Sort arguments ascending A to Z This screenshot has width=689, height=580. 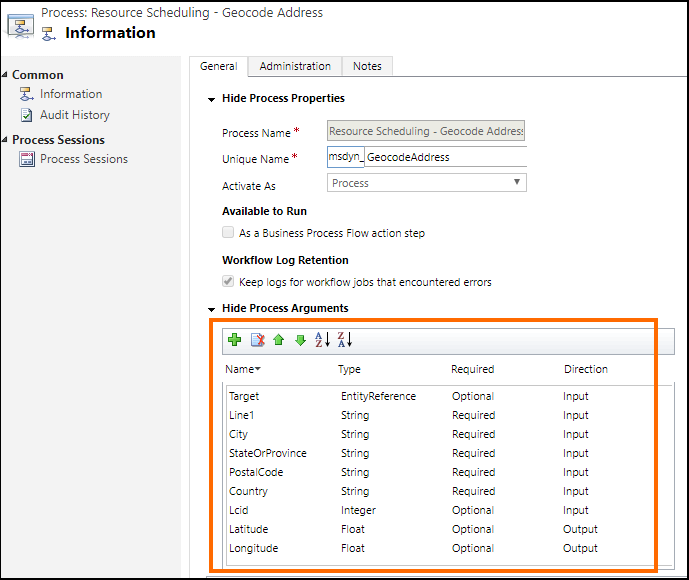pos(322,340)
